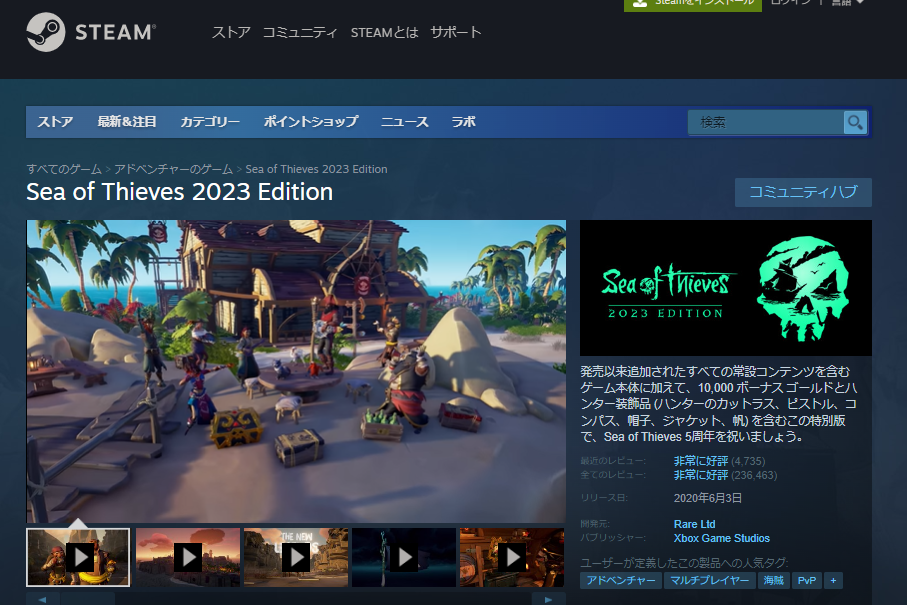The width and height of the screenshot is (907, 605).
Task: Expand the 最新＆注目 store tab
Action: tap(127, 122)
